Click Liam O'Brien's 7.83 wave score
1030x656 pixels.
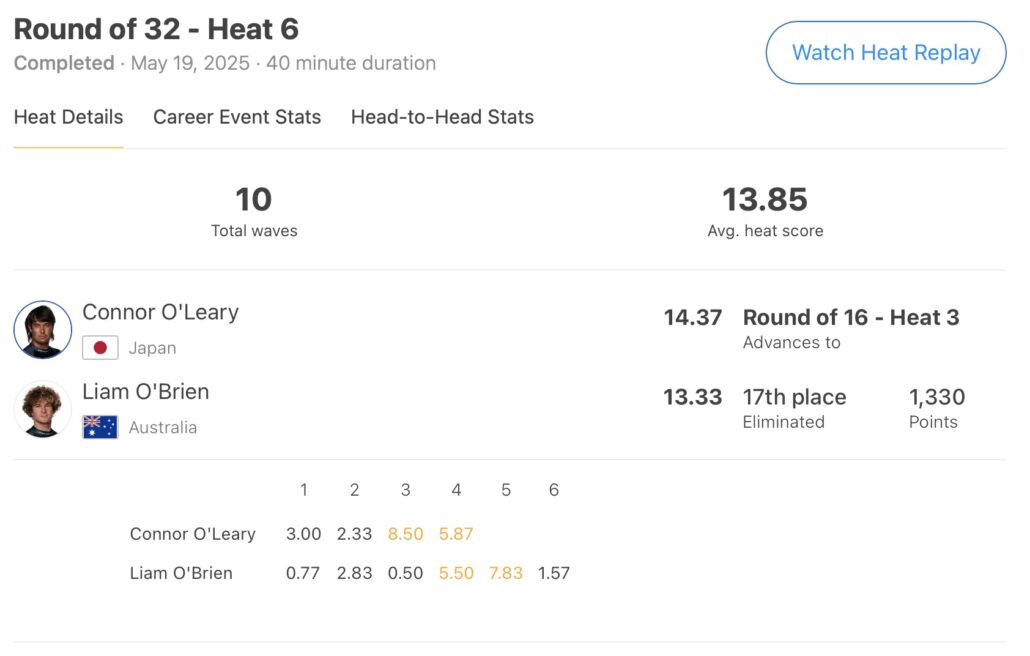(506, 573)
